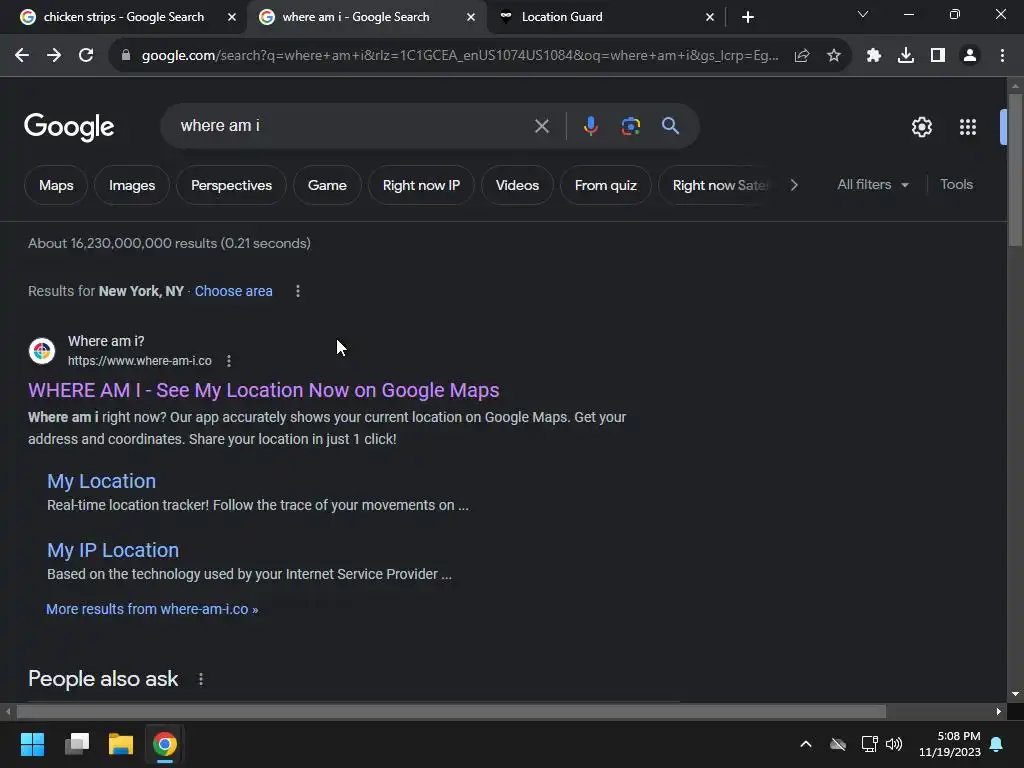The width and height of the screenshot is (1024, 768).
Task: Open the Windows Start menu
Action: click(32, 744)
